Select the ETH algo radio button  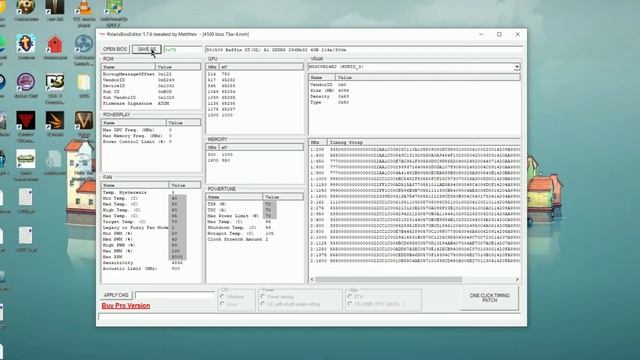point(350,296)
